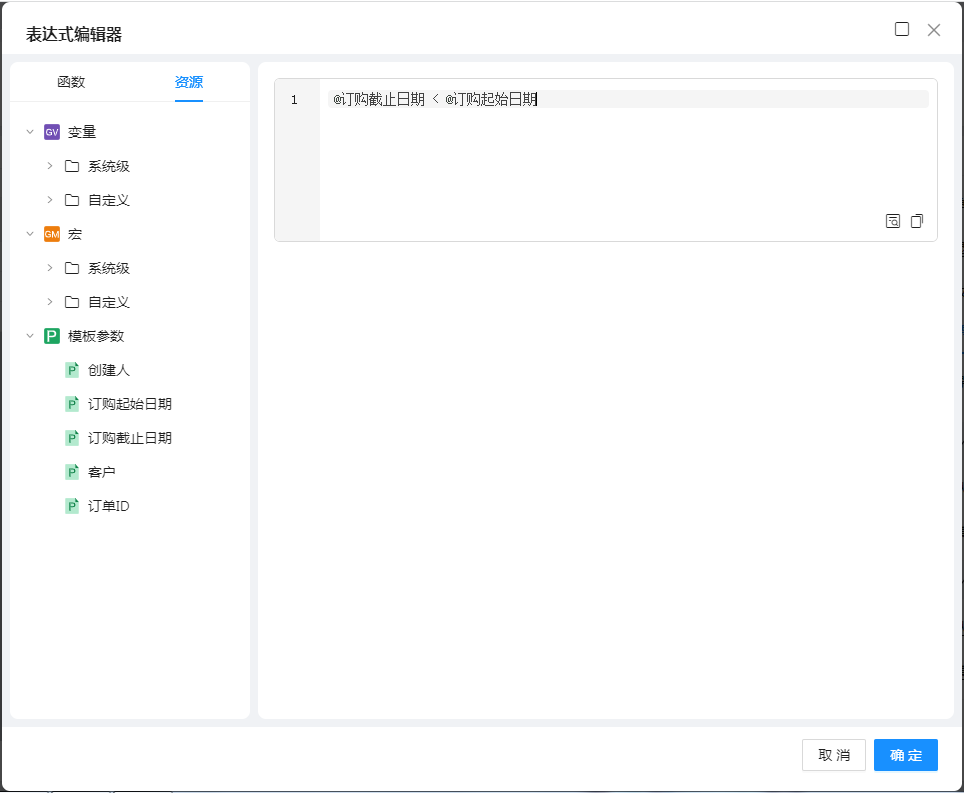Click the folder icon of 系统级 under 变量
Image resolution: width=964 pixels, height=793 pixels.
pos(72,166)
